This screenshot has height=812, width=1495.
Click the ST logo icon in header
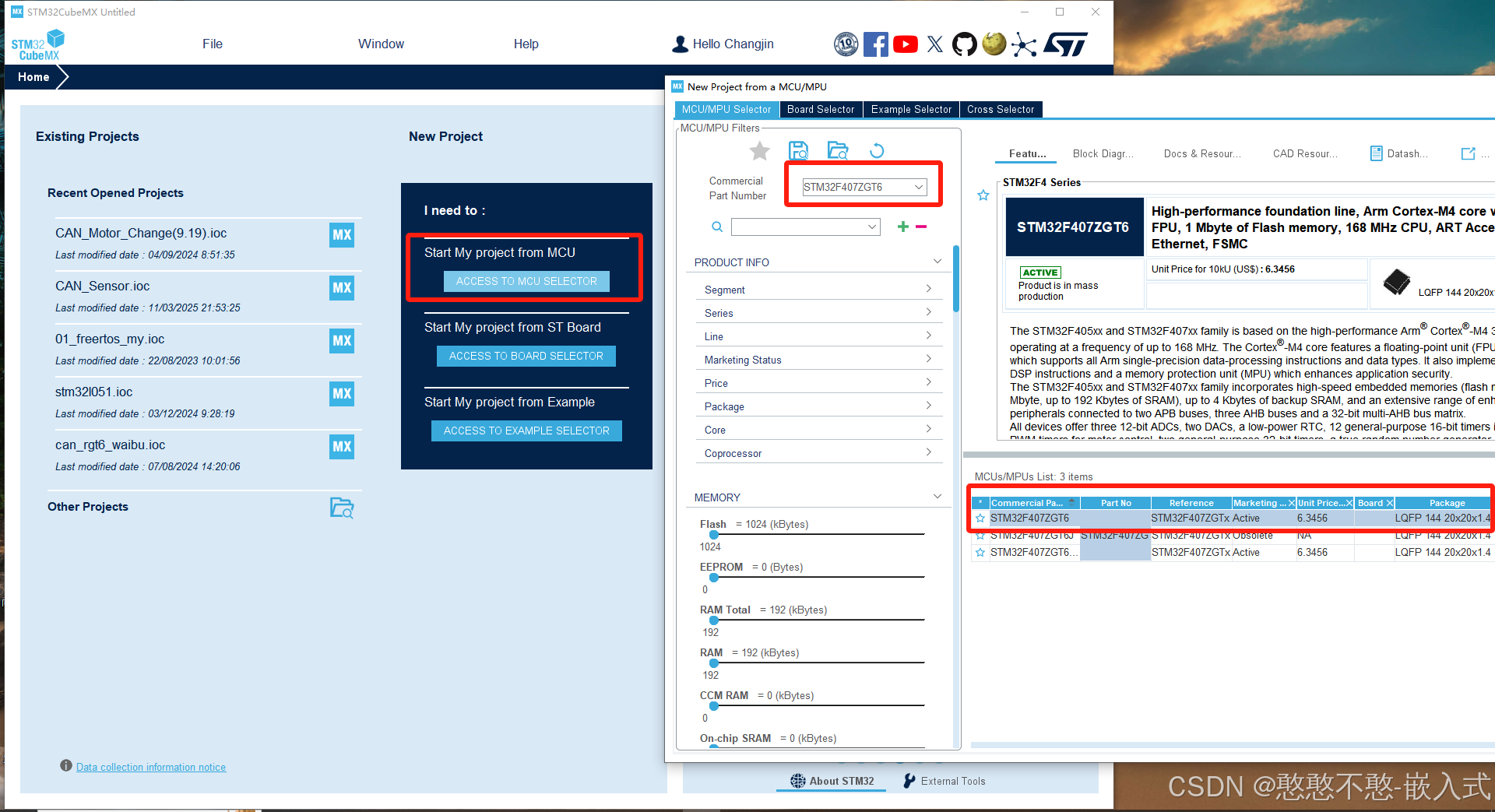tap(1065, 44)
